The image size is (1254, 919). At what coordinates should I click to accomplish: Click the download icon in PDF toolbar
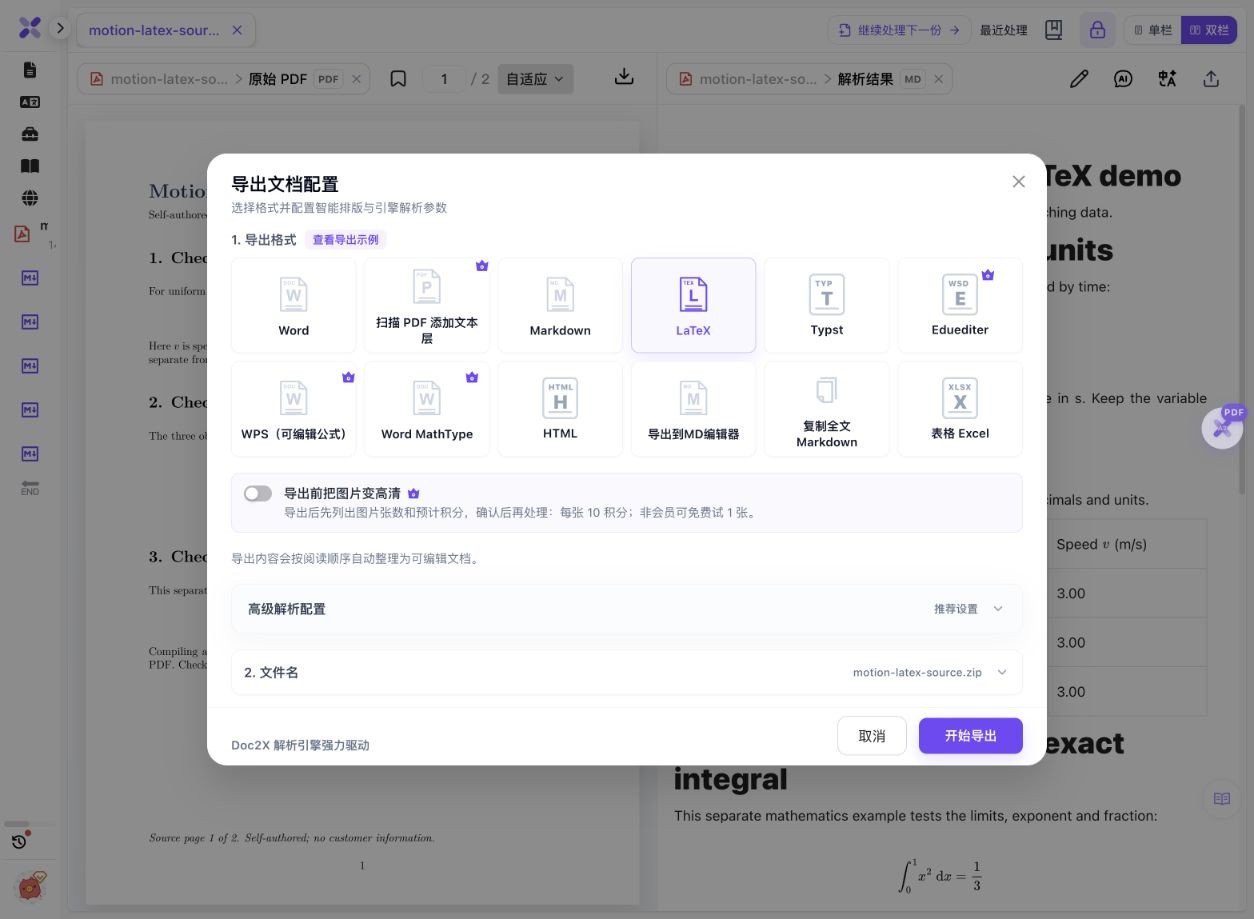pyautogui.click(x=624, y=77)
